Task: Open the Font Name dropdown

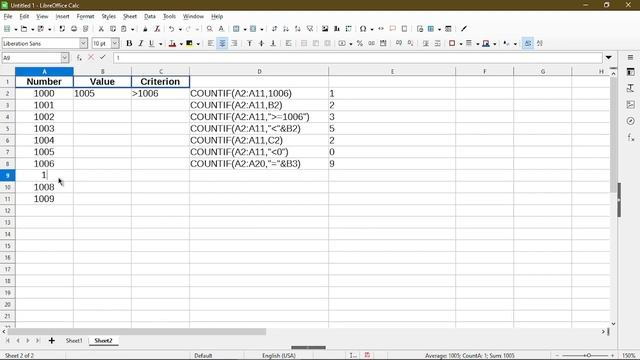Action: [x=83, y=43]
